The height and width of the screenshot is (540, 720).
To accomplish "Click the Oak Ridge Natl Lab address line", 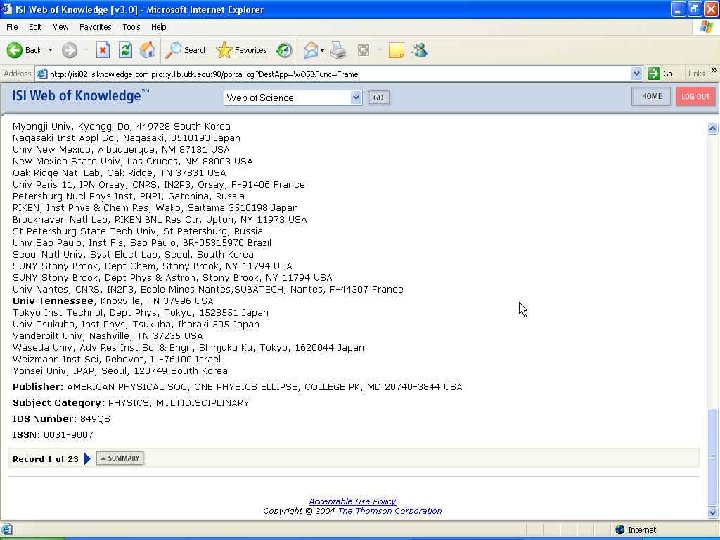I will click(119, 173).
